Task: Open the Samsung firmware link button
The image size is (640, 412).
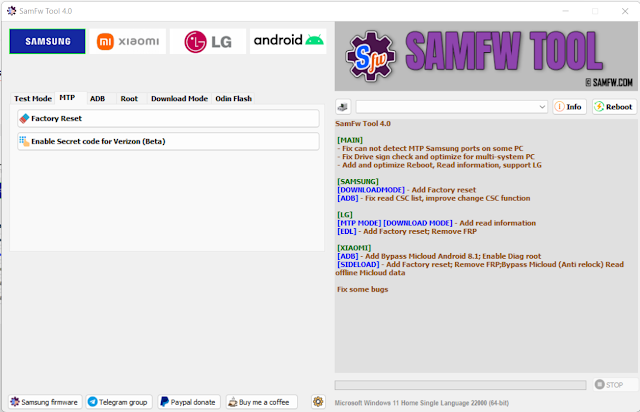Action: 45,402
